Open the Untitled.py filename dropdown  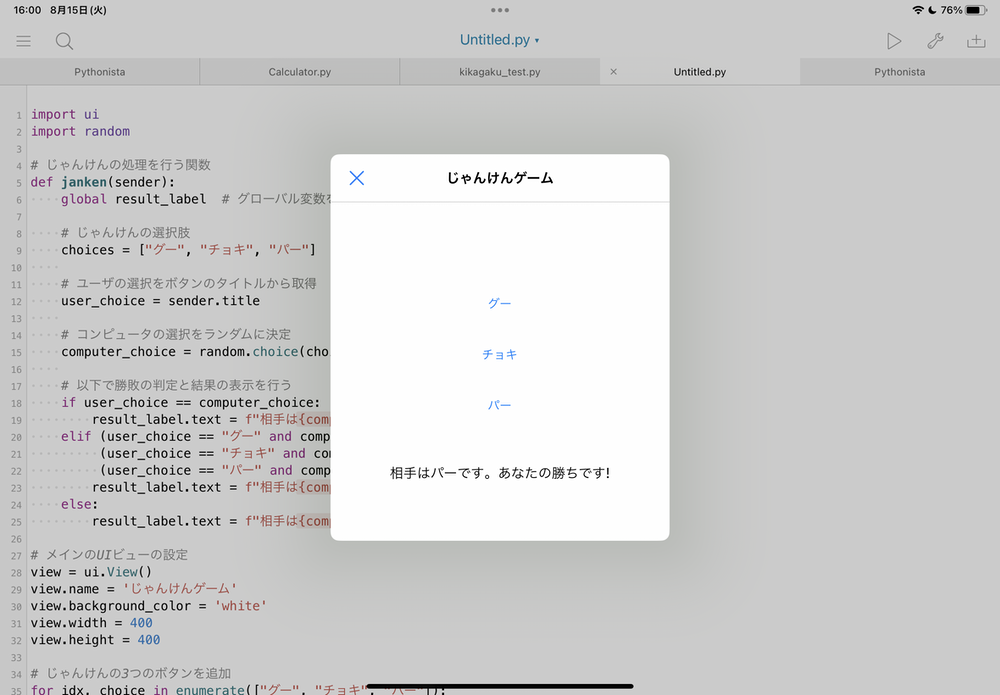click(500, 40)
